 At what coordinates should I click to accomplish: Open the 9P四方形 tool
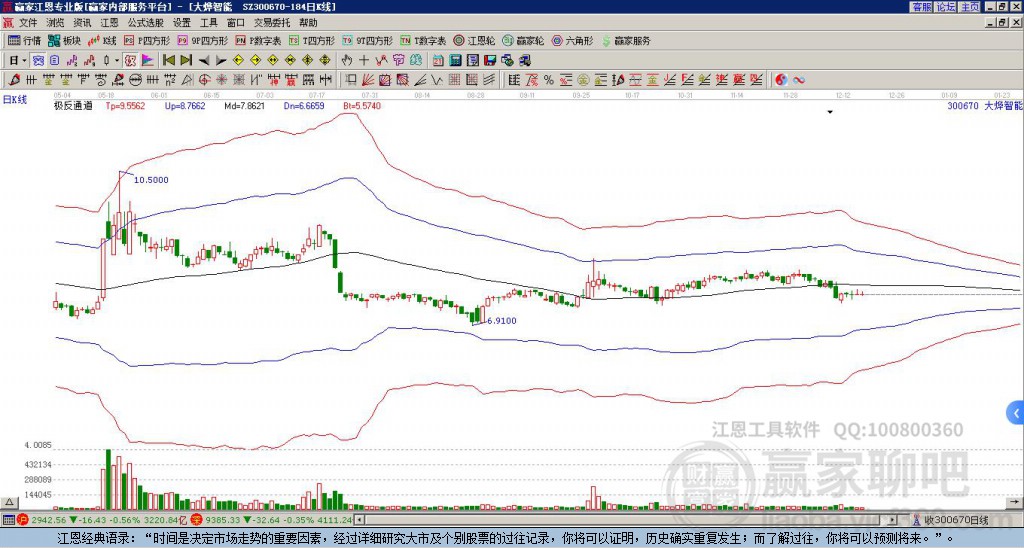coord(203,40)
